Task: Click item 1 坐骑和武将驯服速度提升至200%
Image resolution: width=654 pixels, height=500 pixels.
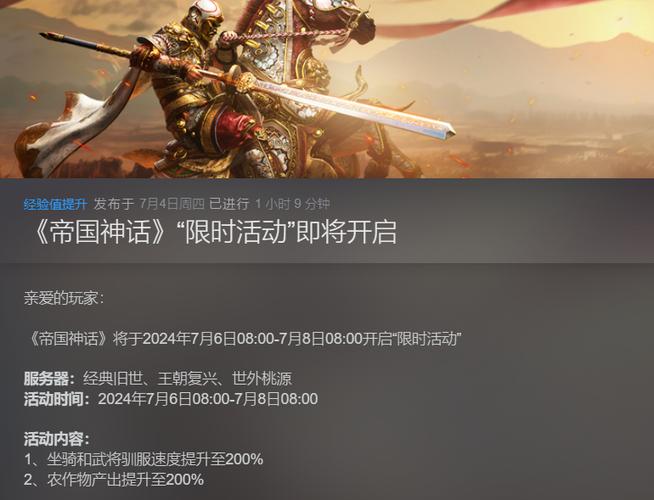Action: (143, 460)
